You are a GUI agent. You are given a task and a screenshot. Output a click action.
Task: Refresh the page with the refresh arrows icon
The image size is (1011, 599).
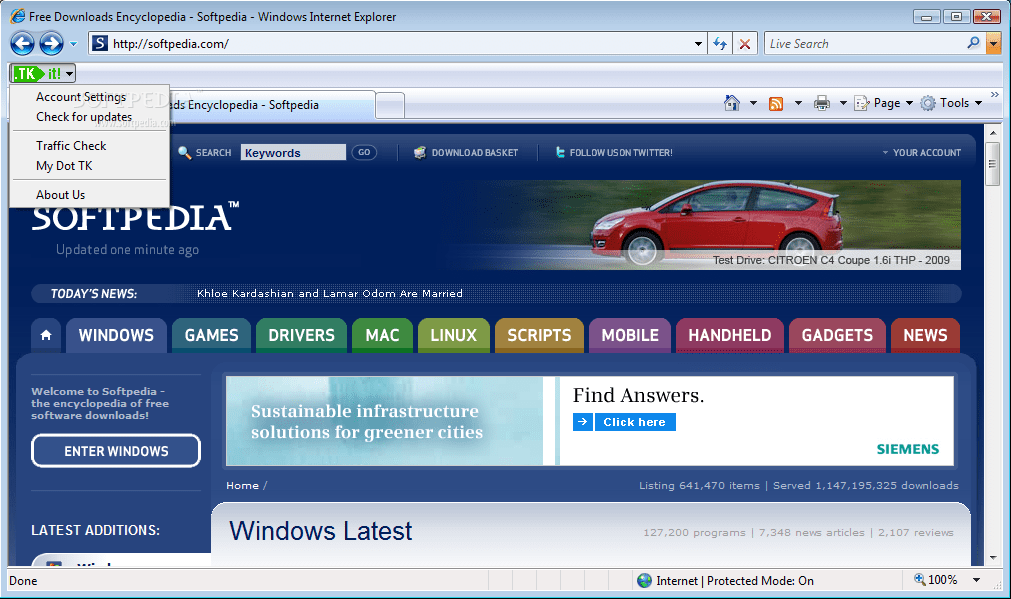[x=720, y=44]
